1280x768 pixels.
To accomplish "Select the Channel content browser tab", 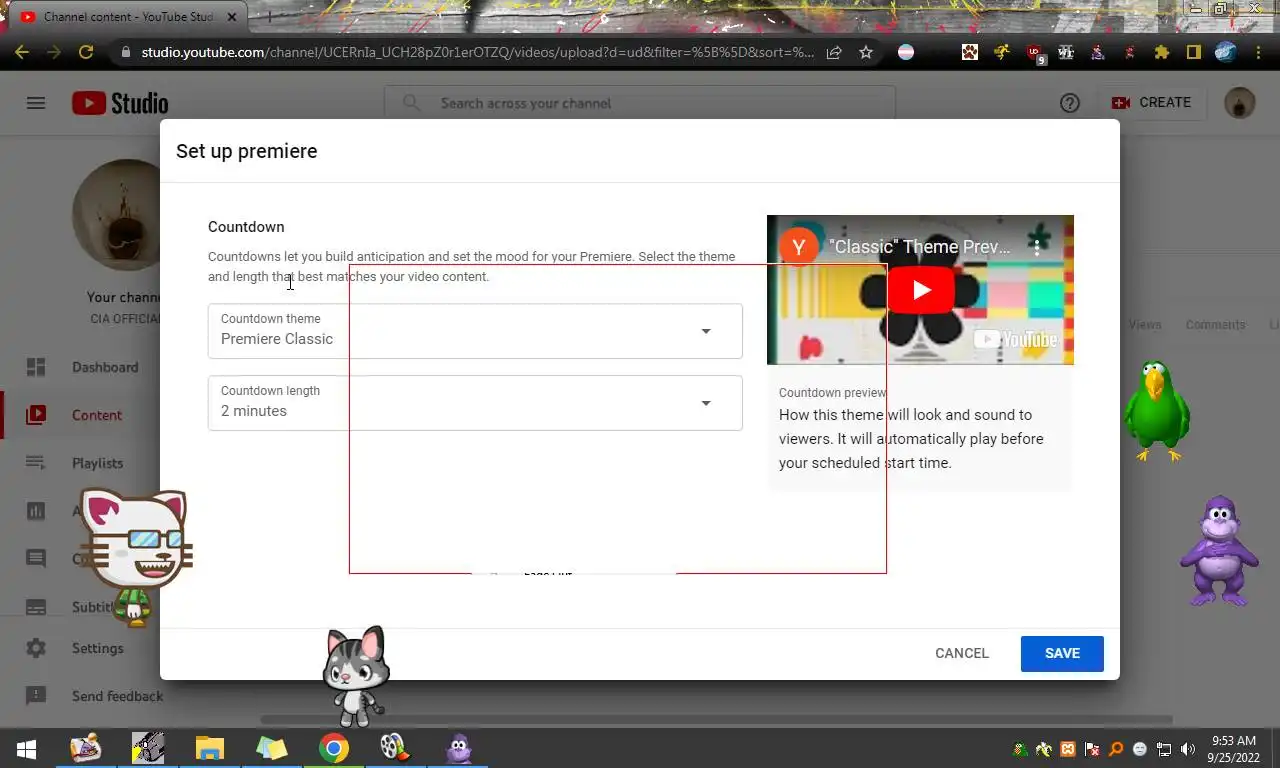I will [130, 17].
